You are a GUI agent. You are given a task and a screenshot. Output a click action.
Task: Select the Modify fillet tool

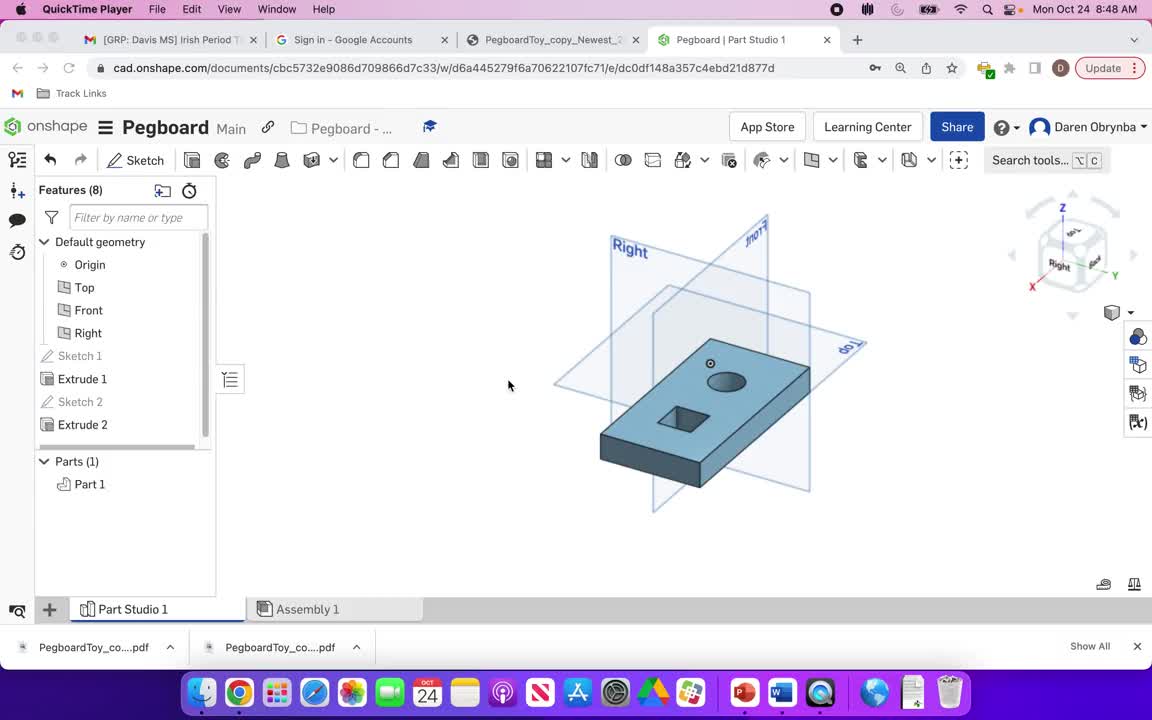[x=762, y=160]
